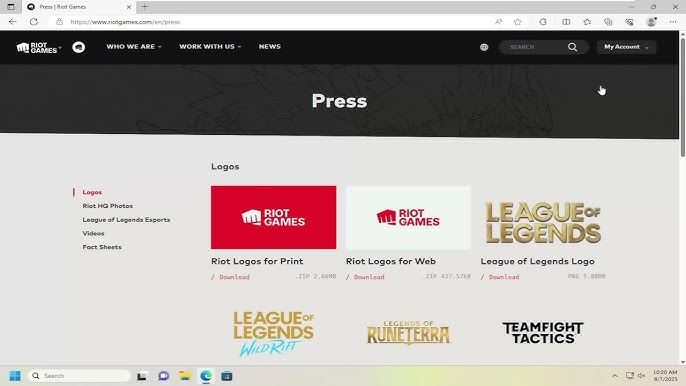
Task: Open the language globe icon
Action: [x=484, y=47]
